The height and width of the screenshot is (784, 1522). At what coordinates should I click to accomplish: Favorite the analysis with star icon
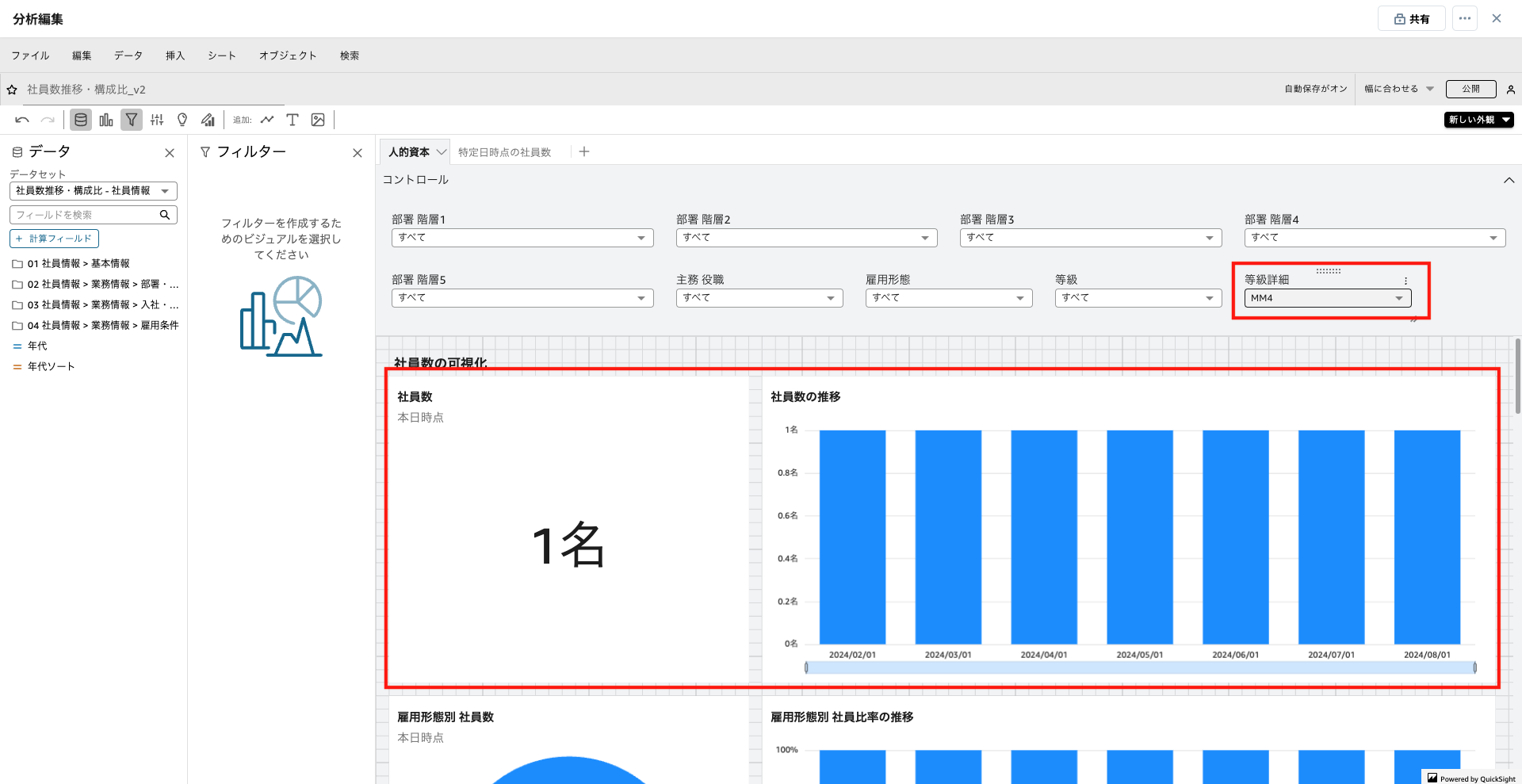12,90
